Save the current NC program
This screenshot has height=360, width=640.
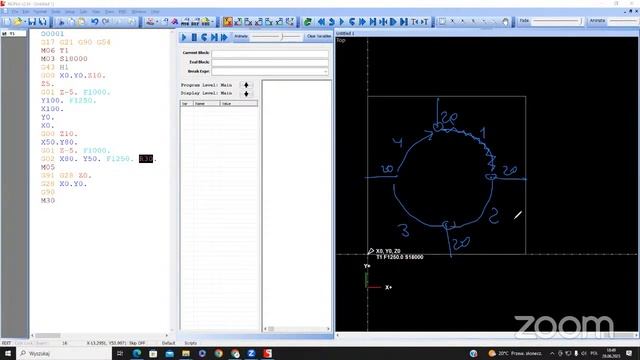tap(31, 21)
